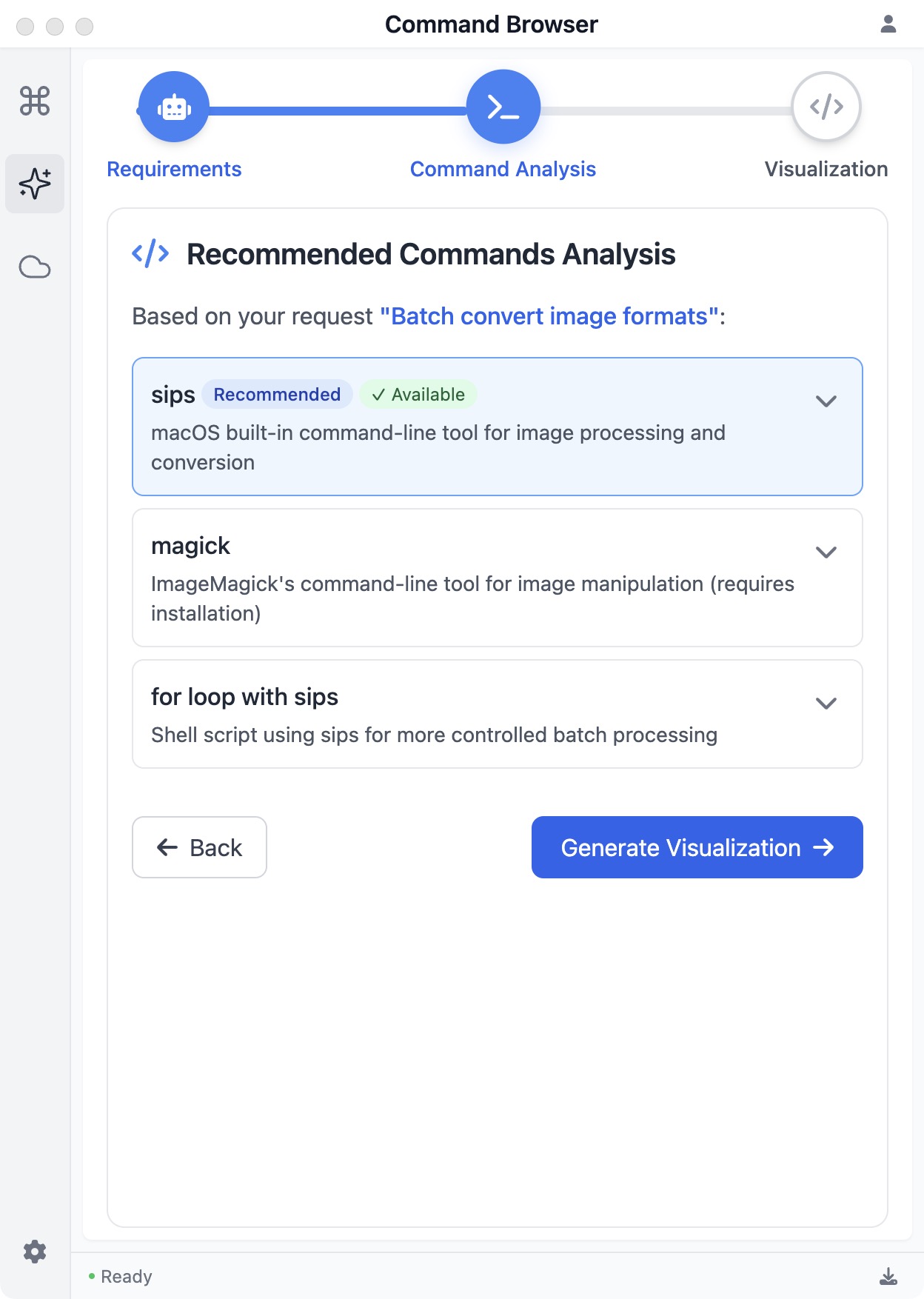This screenshot has height=1299, width=924.
Task: Click the Ready status indicator
Action: click(120, 1276)
